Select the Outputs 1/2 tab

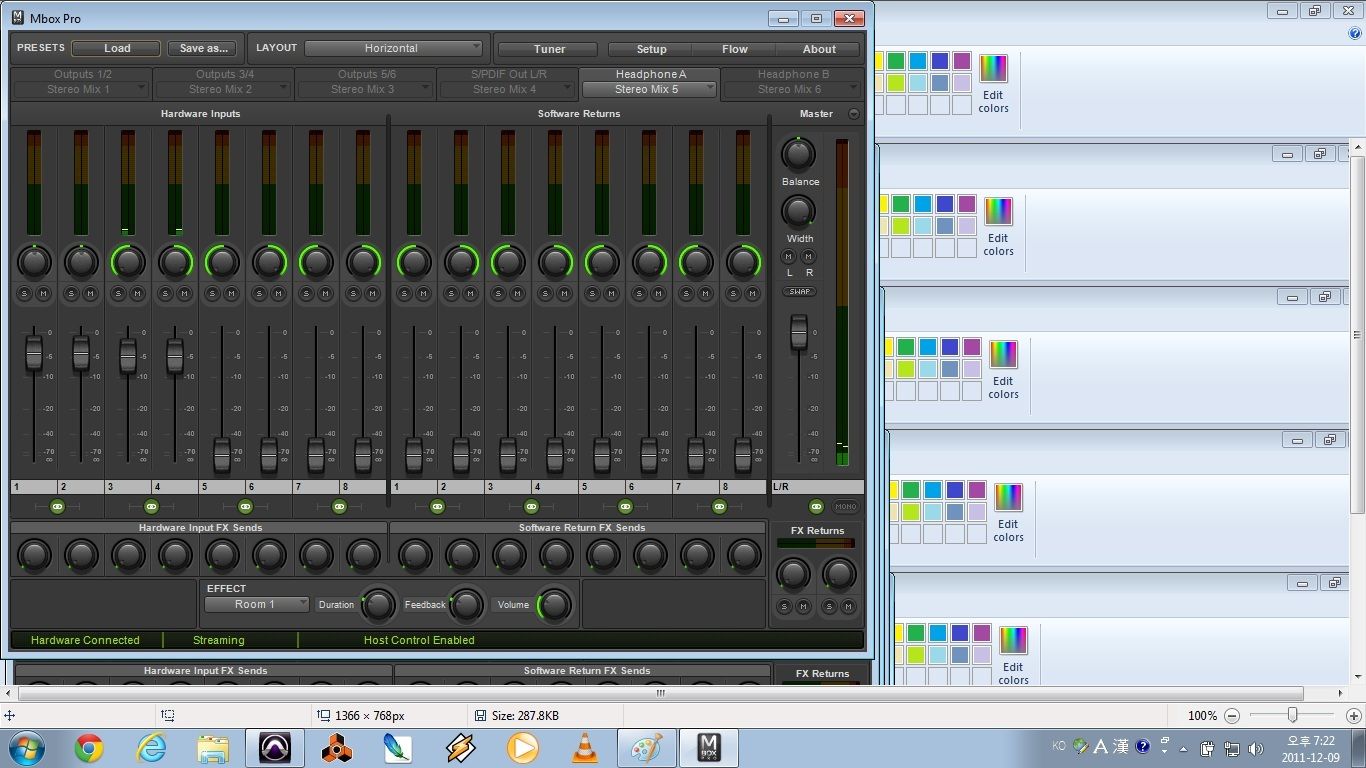click(81, 74)
